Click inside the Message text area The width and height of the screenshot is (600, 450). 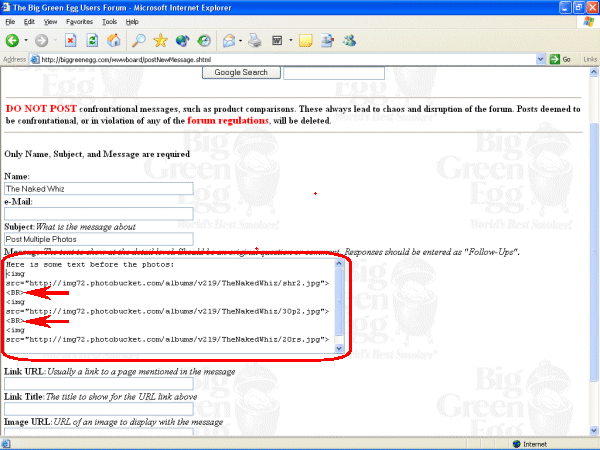click(x=170, y=306)
